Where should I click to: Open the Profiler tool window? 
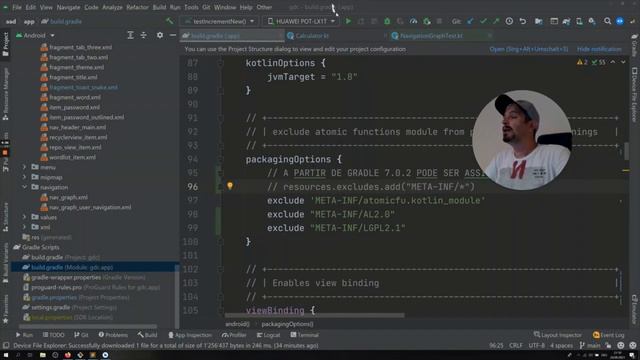click(x=234, y=335)
